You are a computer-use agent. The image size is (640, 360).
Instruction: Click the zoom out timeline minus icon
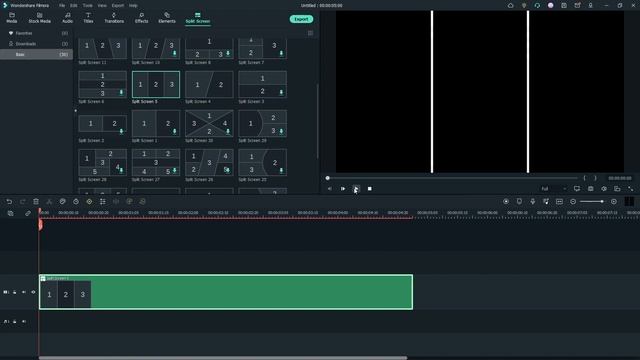click(x=573, y=202)
